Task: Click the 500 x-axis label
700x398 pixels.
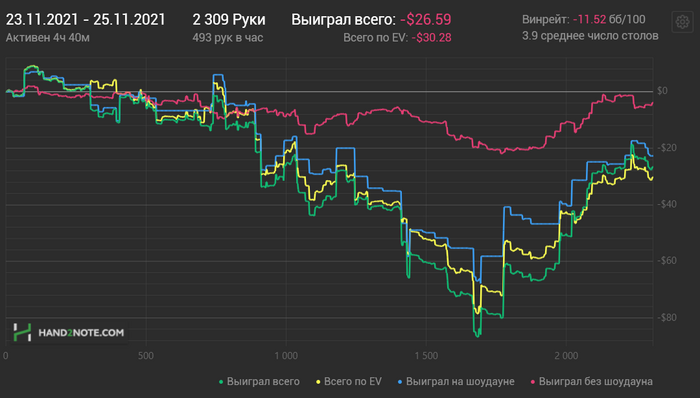Action: [x=146, y=356]
